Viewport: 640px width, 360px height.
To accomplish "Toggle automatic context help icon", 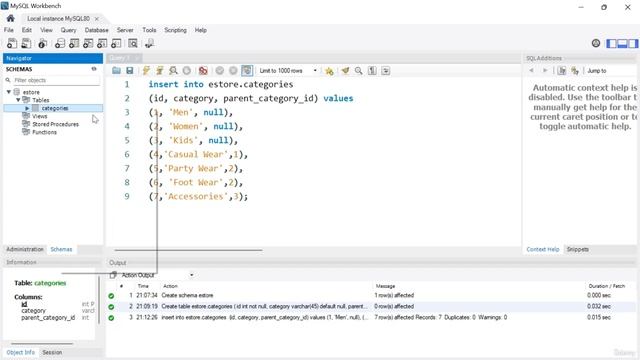I will [575, 71].
